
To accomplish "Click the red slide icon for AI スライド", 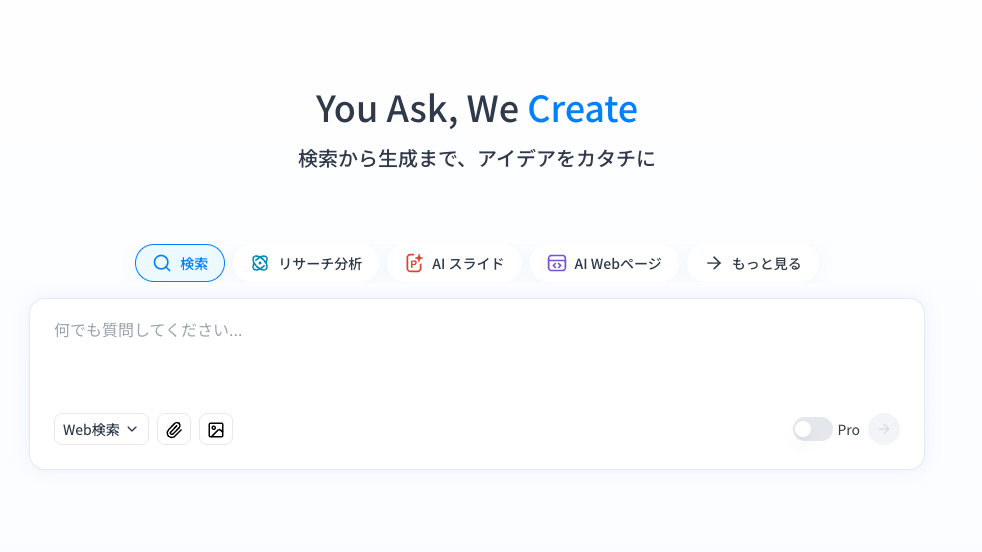I will point(414,263).
